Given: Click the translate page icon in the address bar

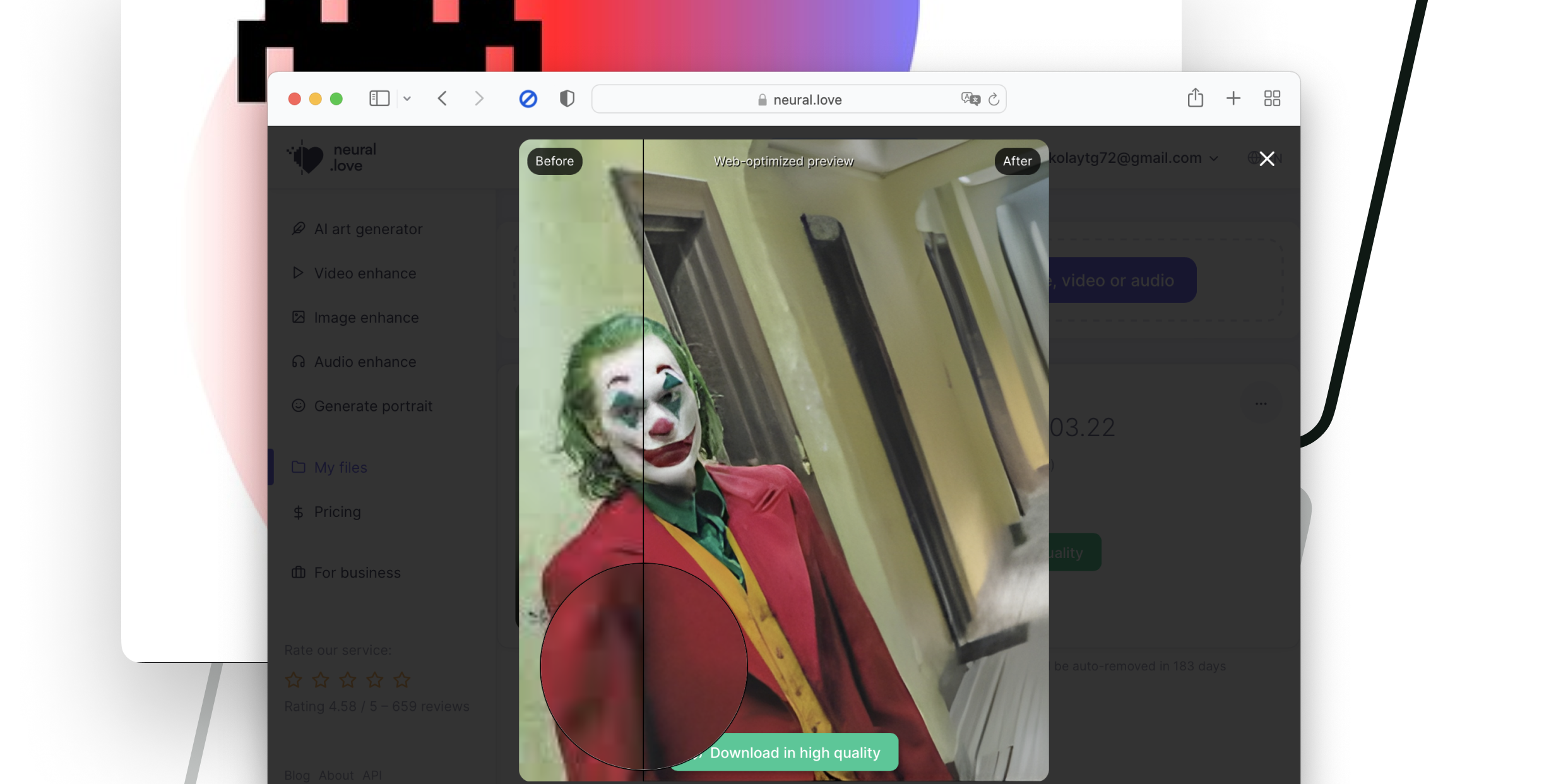Looking at the screenshot, I should [970, 98].
